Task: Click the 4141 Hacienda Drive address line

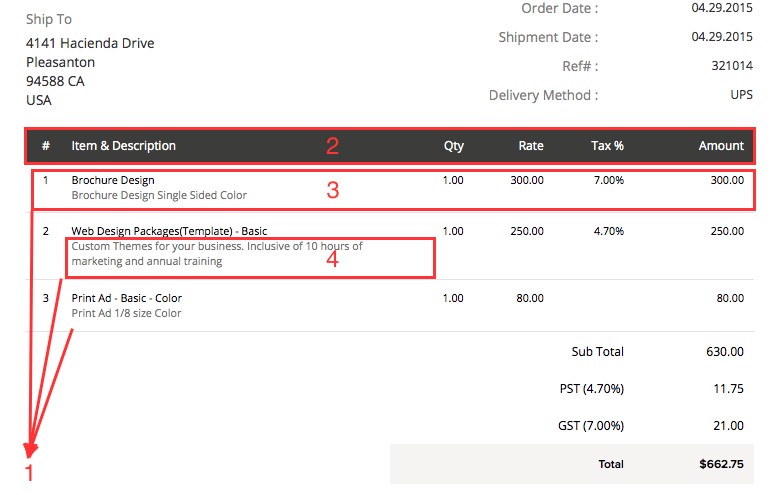Action: pos(90,43)
